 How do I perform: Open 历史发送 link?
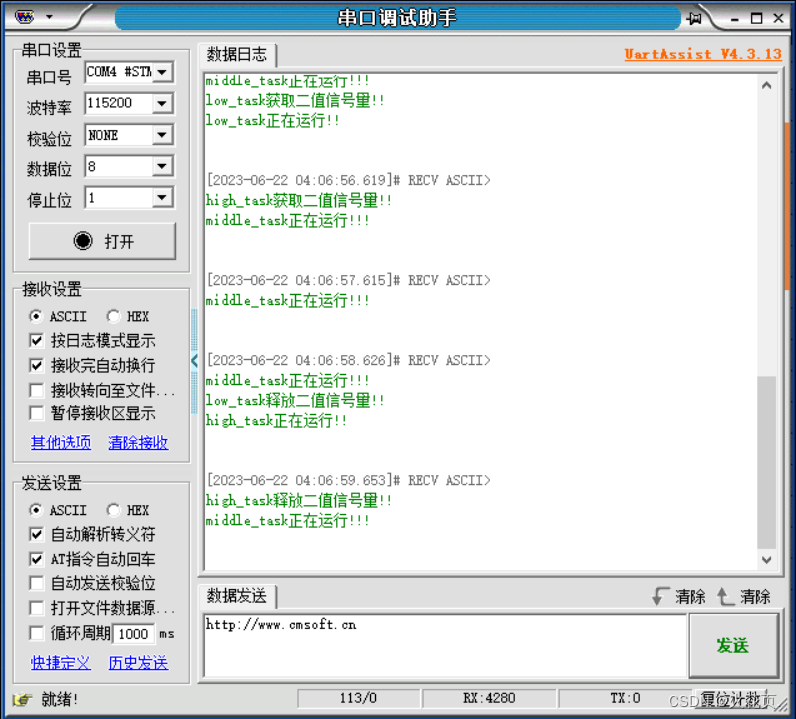pos(138,663)
